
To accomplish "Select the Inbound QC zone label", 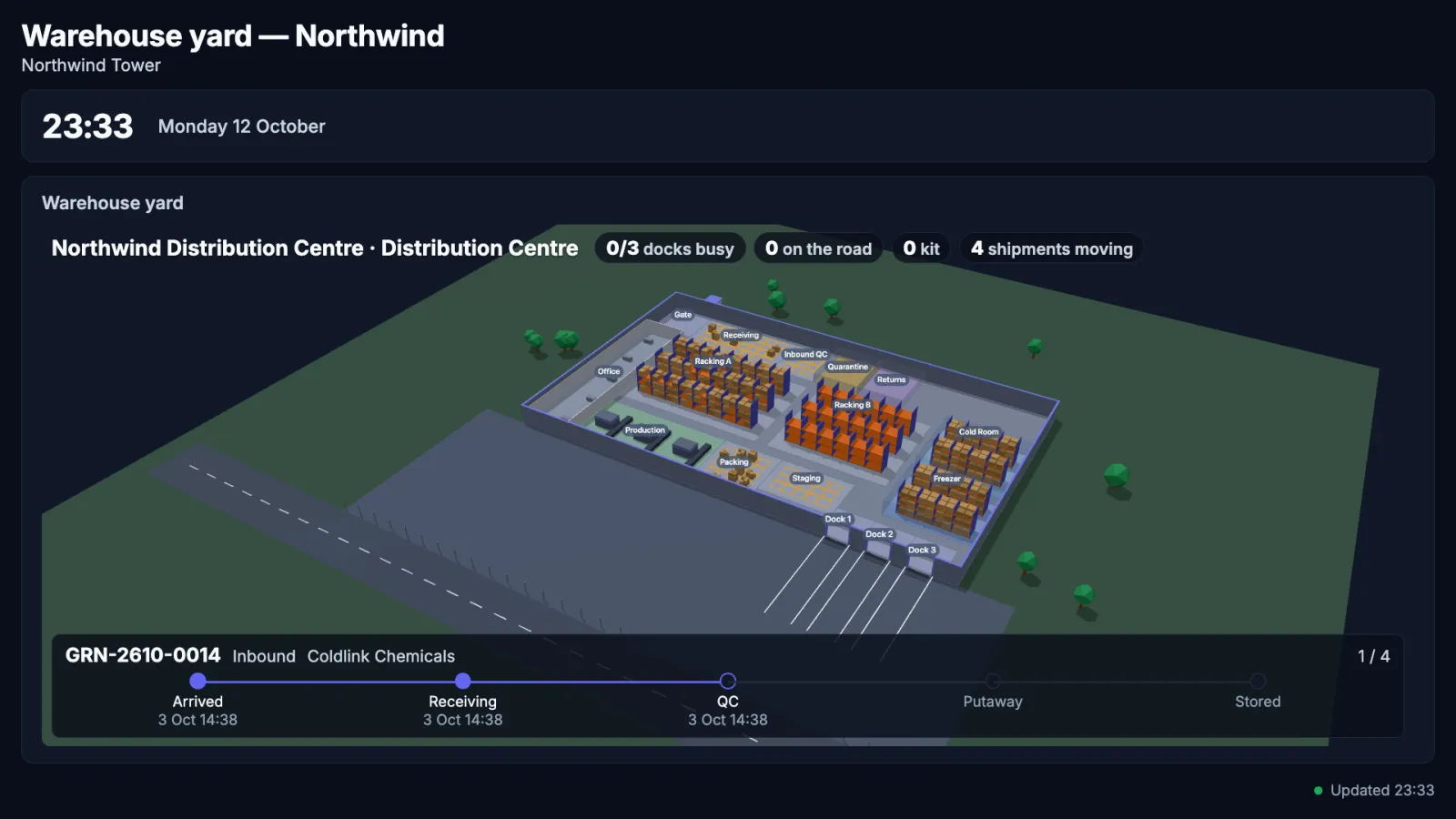I will (x=805, y=354).
